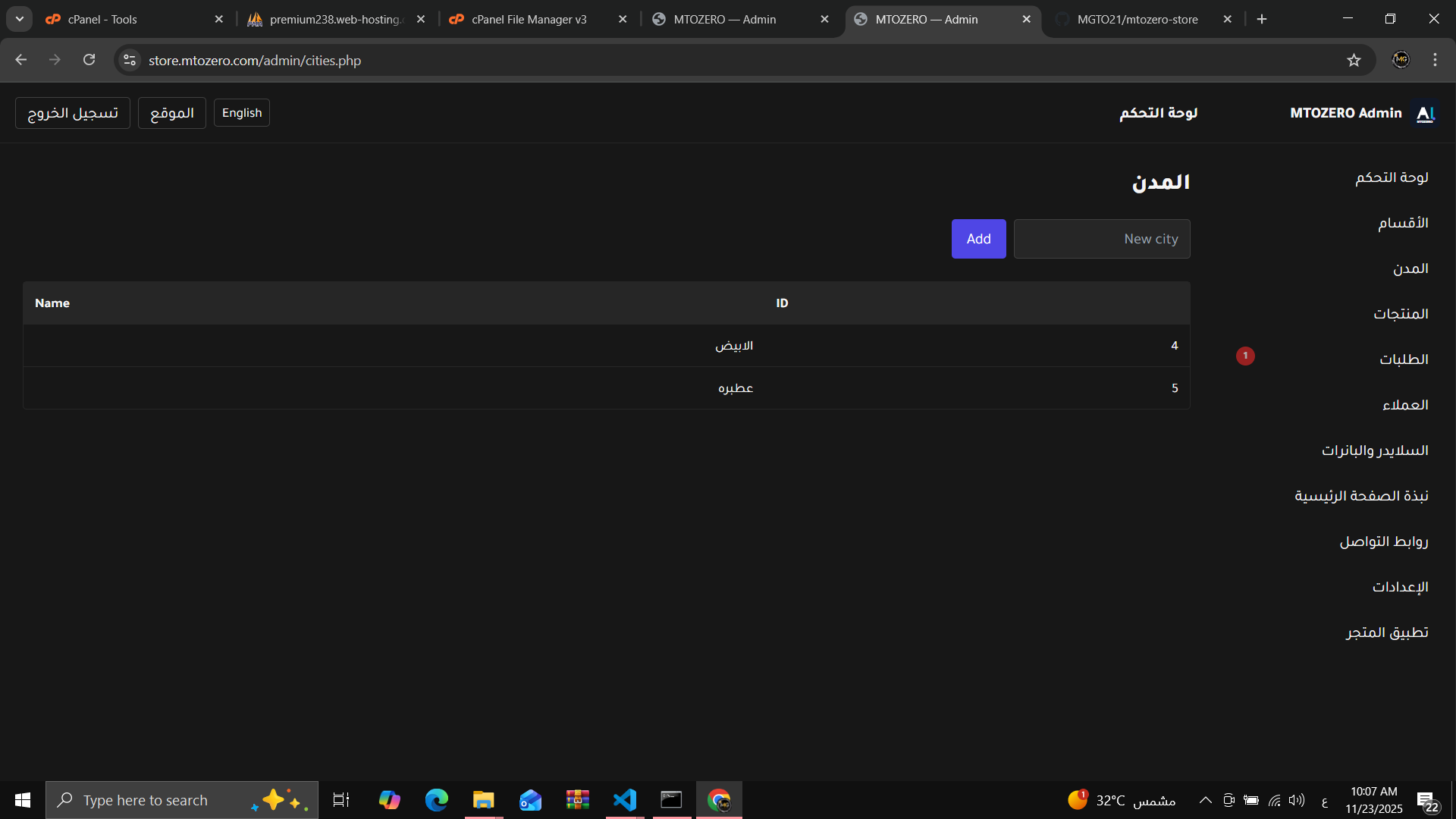
Task: Open the Chrome profile avatar icon
Action: point(1401,60)
